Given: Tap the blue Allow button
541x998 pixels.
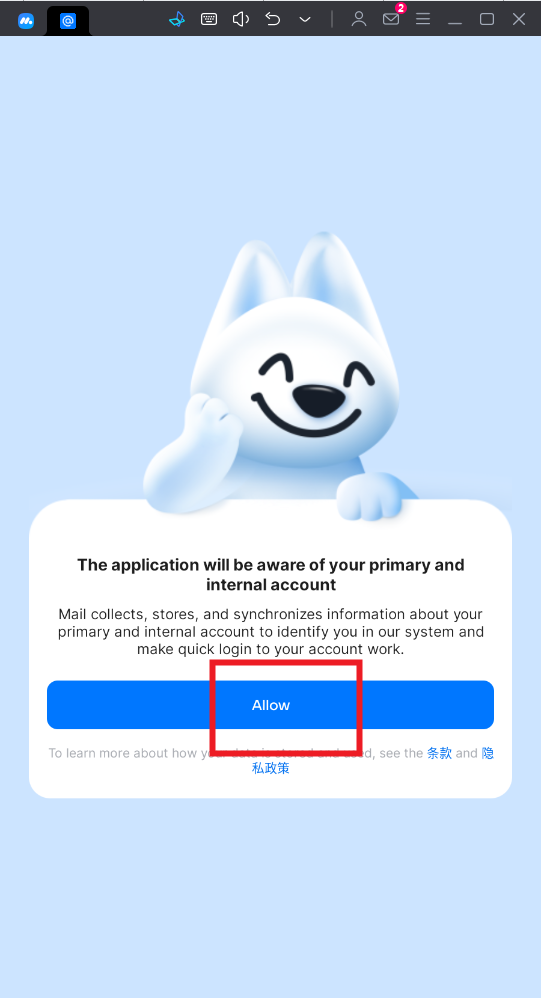Looking at the screenshot, I should tap(270, 705).
